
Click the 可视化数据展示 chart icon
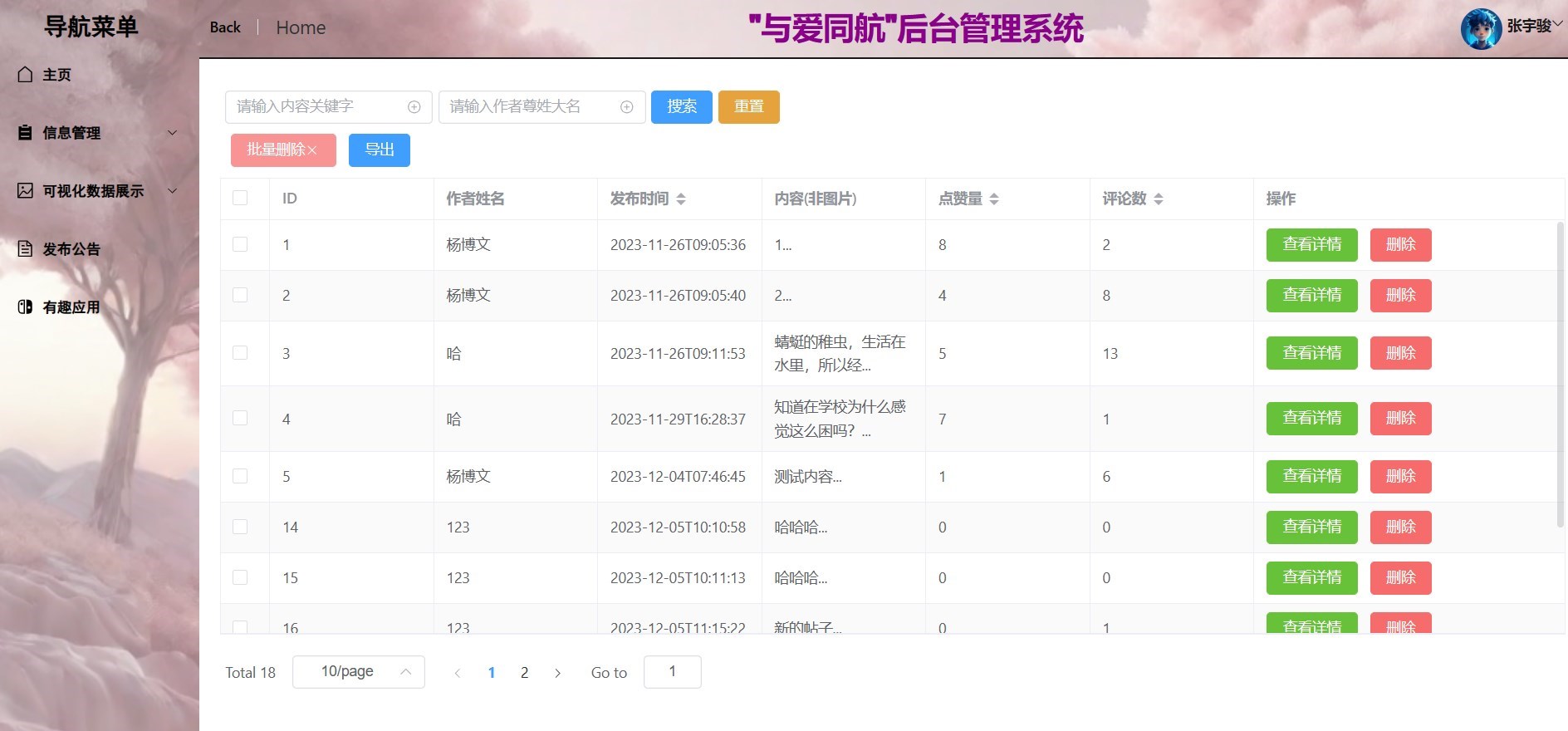(26, 191)
